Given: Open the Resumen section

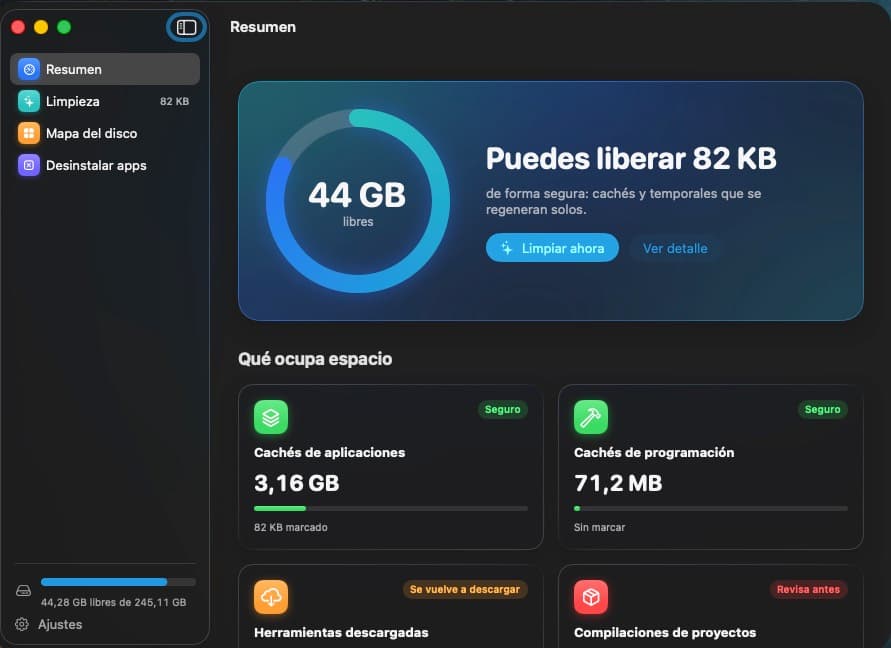Looking at the screenshot, I should (105, 69).
